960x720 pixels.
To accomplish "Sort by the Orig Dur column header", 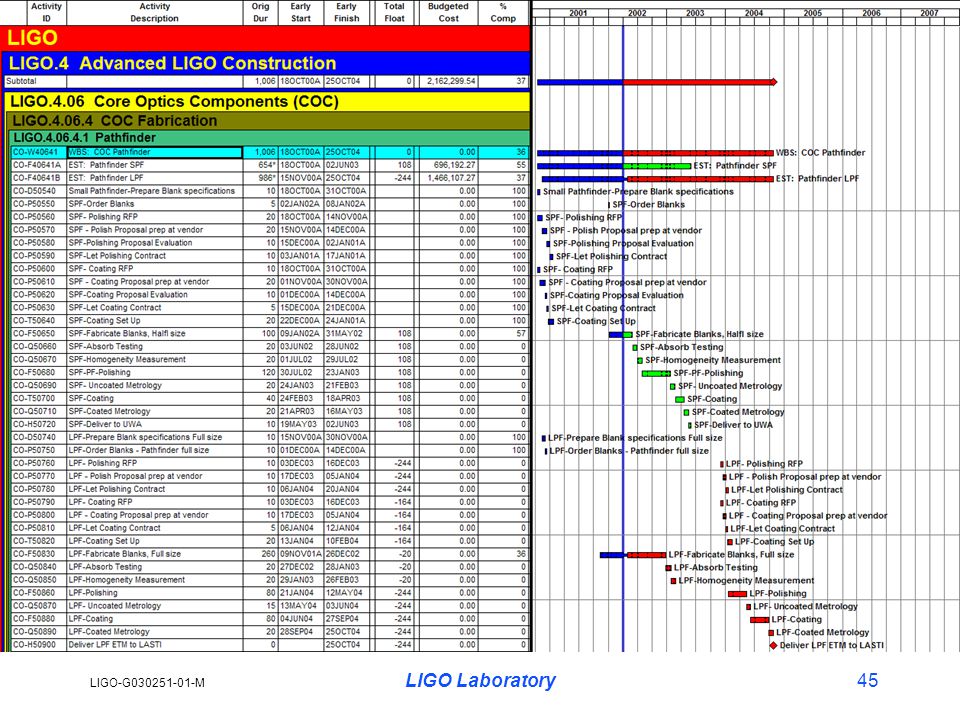I will click(x=260, y=13).
